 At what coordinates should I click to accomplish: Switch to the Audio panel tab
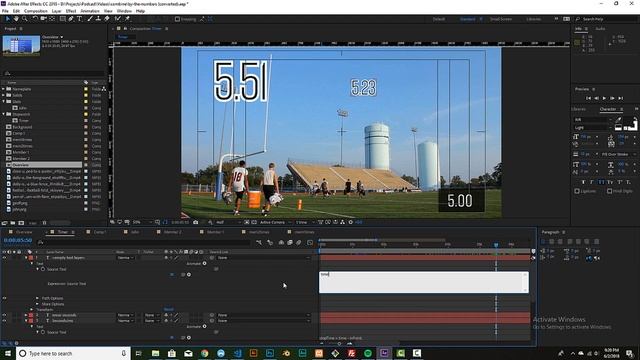600,29
